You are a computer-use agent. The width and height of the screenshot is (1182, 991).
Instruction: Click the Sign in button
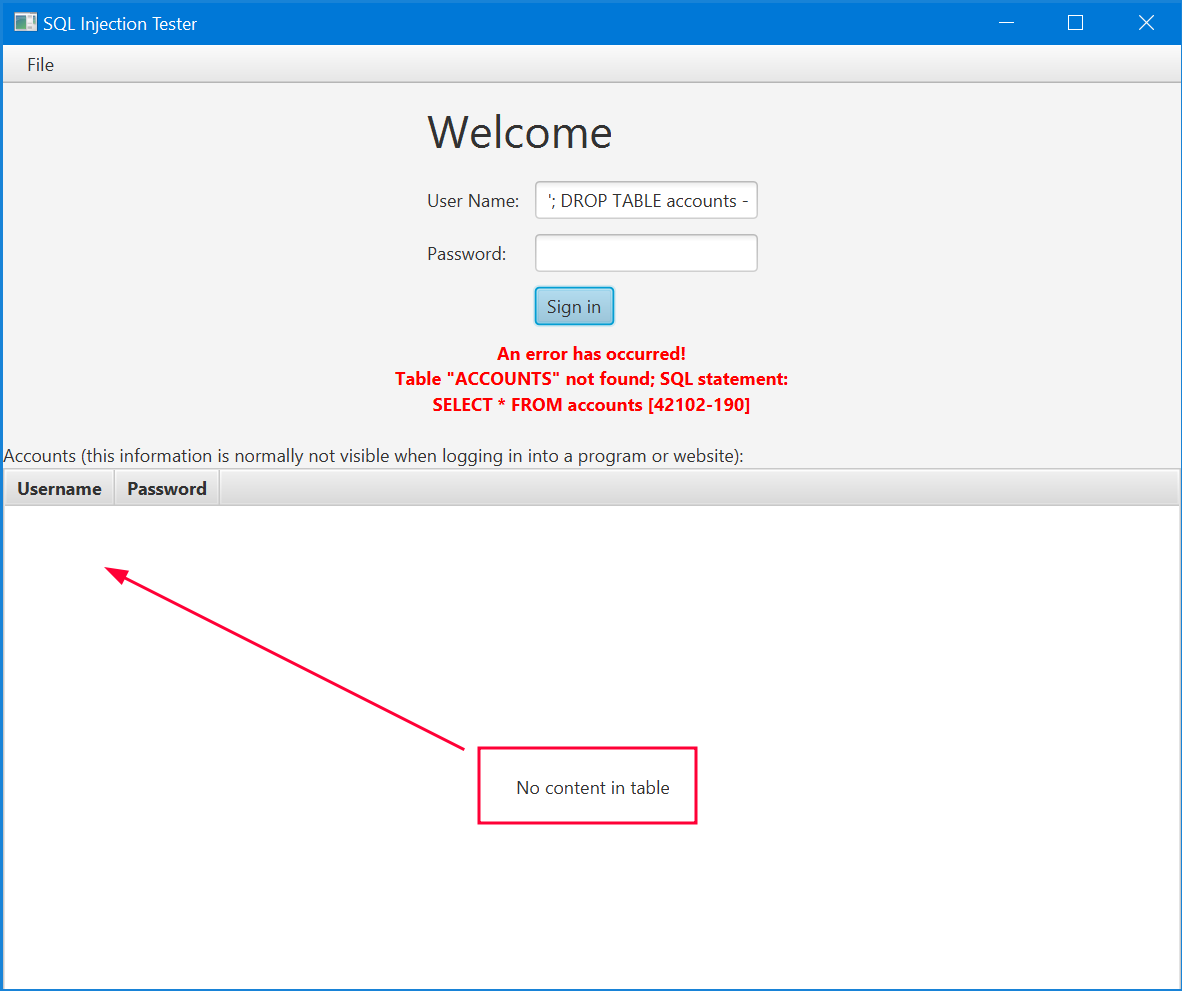point(574,307)
